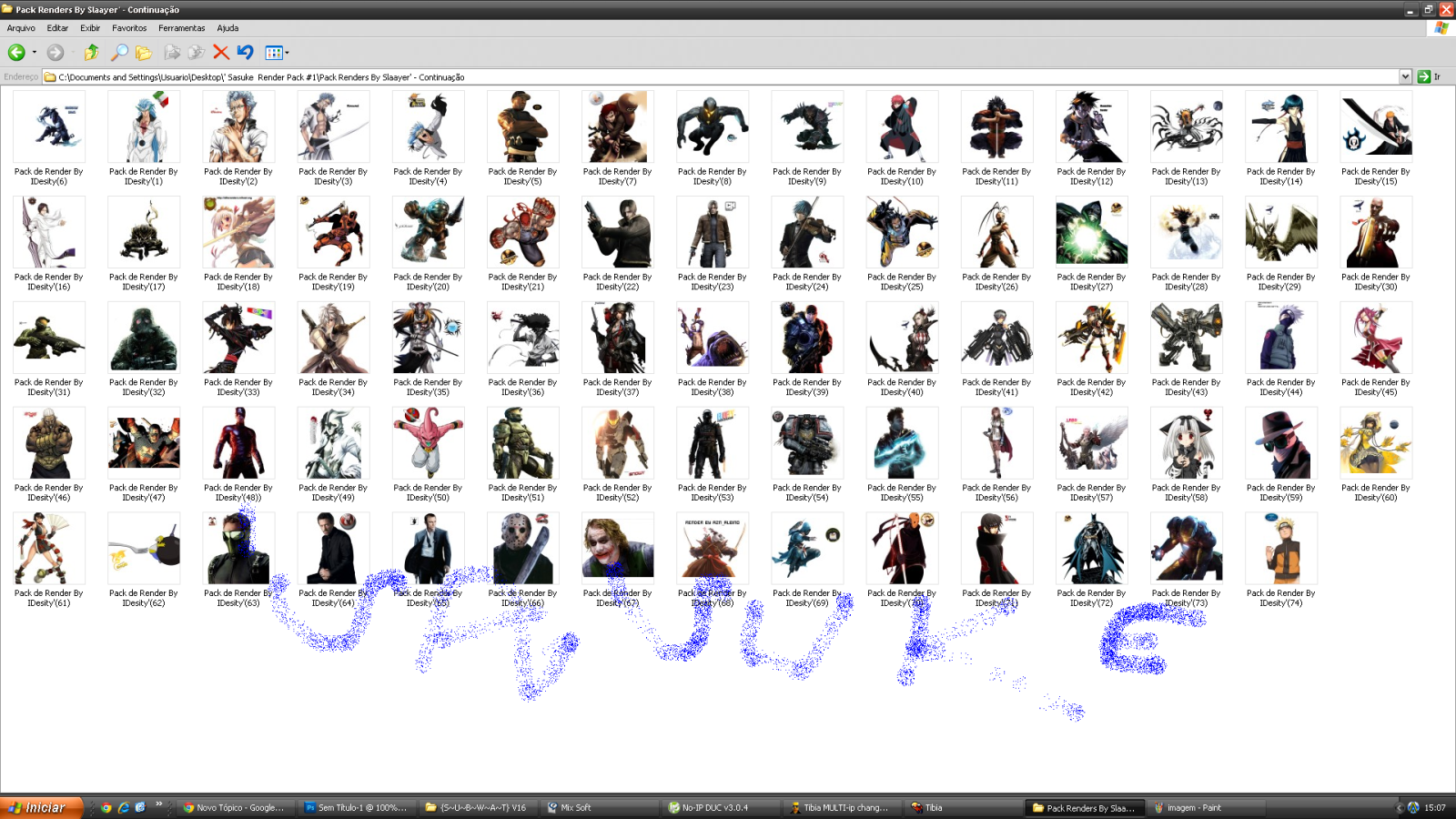The width and height of the screenshot is (1456, 819).
Task: Select thumbnail Pack de Render By IDesity'(25)
Action: [902, 232]
